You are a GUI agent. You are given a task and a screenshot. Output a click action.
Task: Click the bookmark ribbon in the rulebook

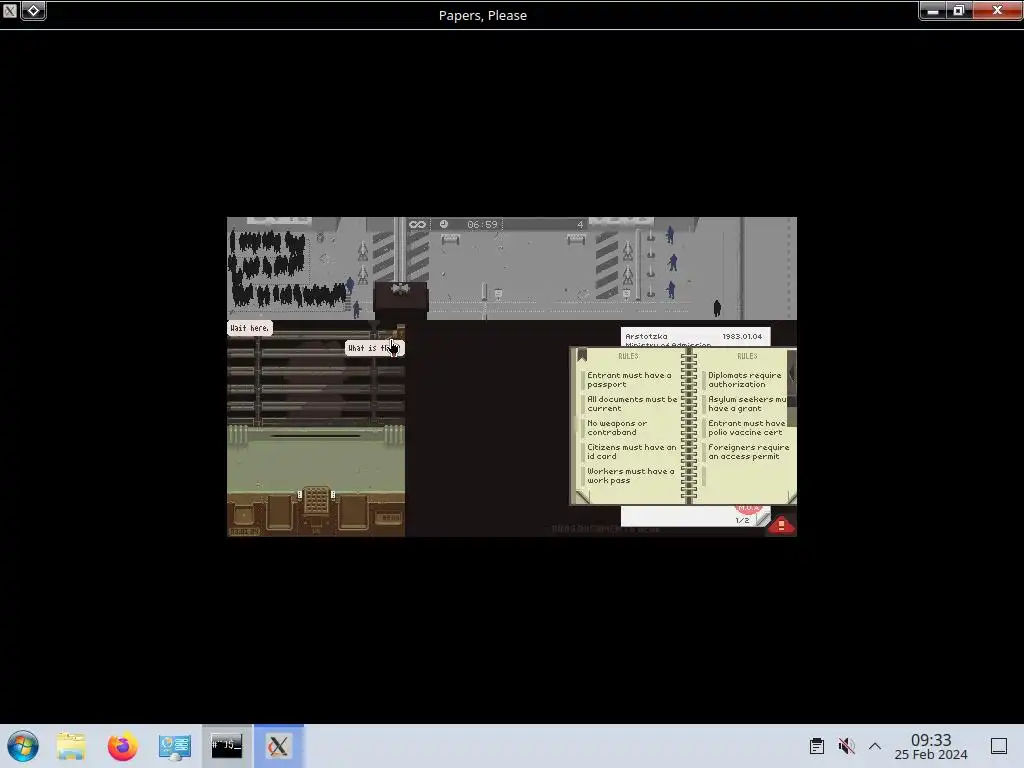(582, 355)
